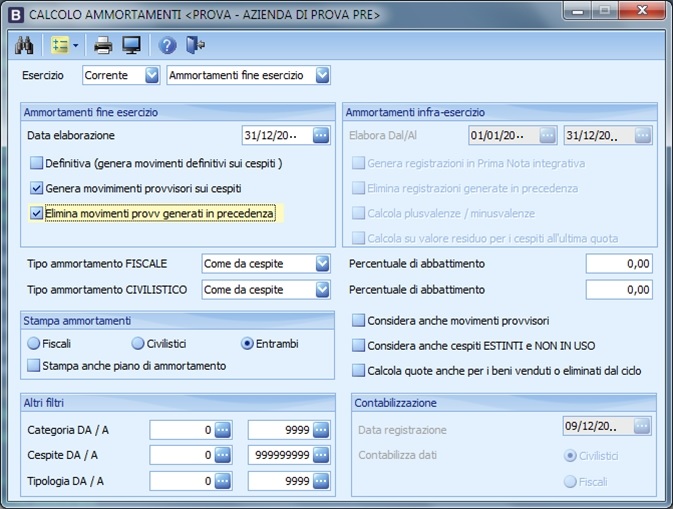The height and width of the screenshot is (509, 673).
Task: Enable Stampa anche piano di ammortamento
Action: point(33,366)
